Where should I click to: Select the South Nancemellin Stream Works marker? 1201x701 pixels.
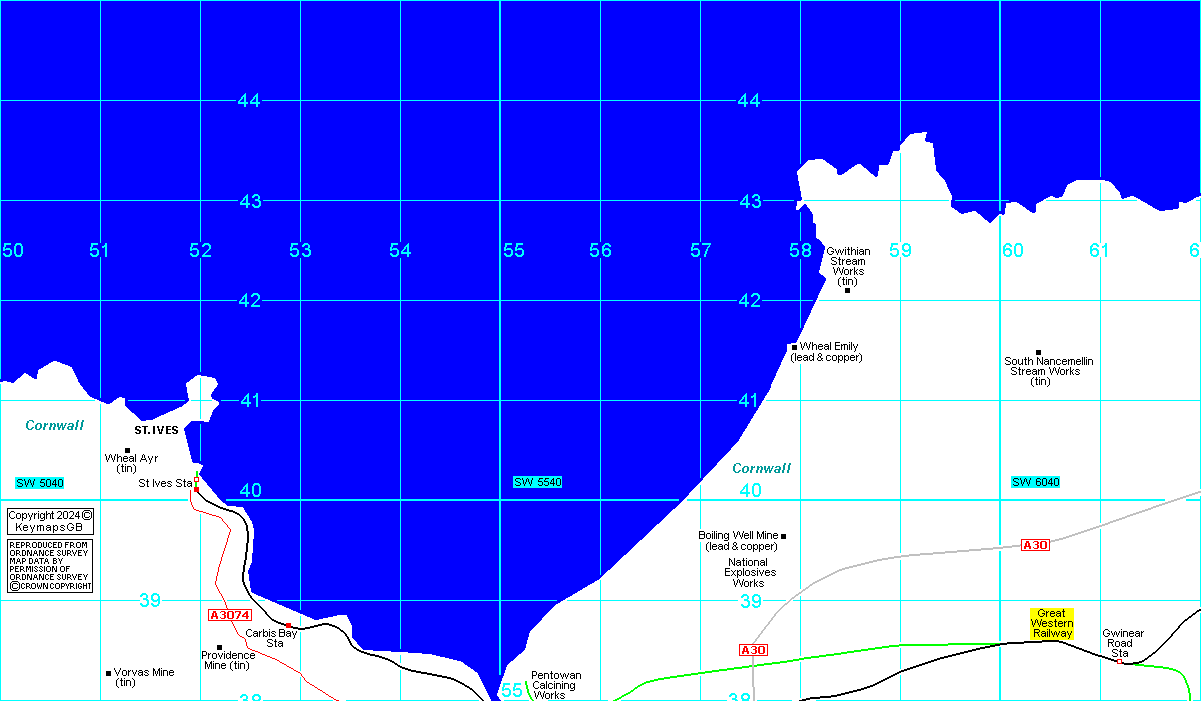1038,352
